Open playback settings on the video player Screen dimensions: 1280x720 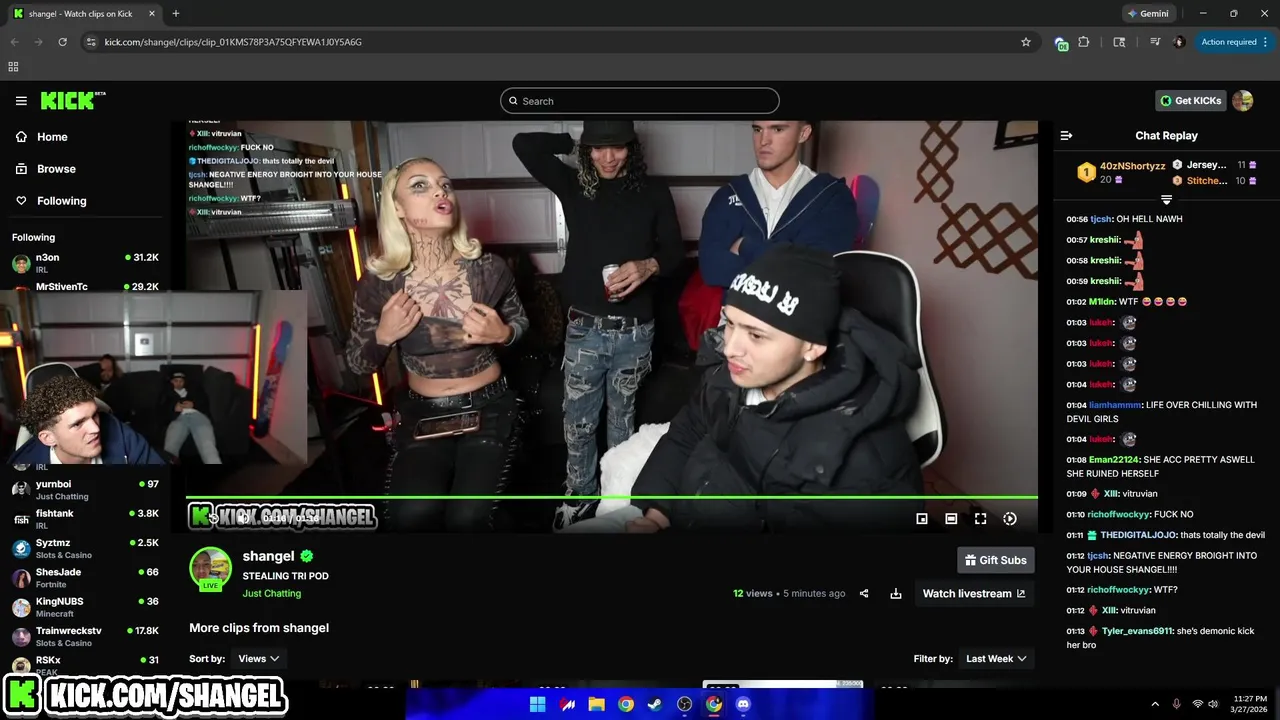coord(1010,518)
